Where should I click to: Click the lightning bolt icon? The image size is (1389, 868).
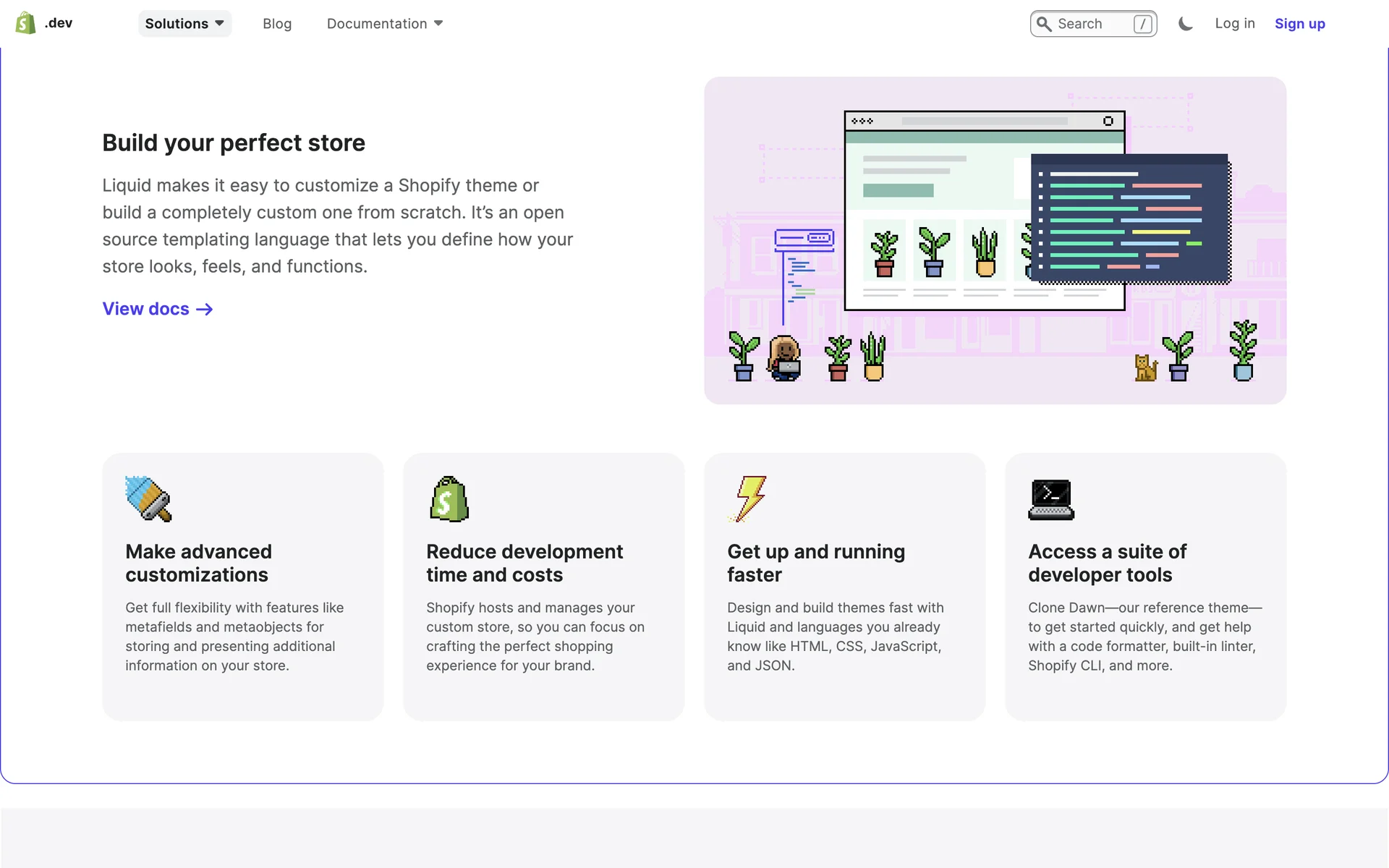pos(750,498)
